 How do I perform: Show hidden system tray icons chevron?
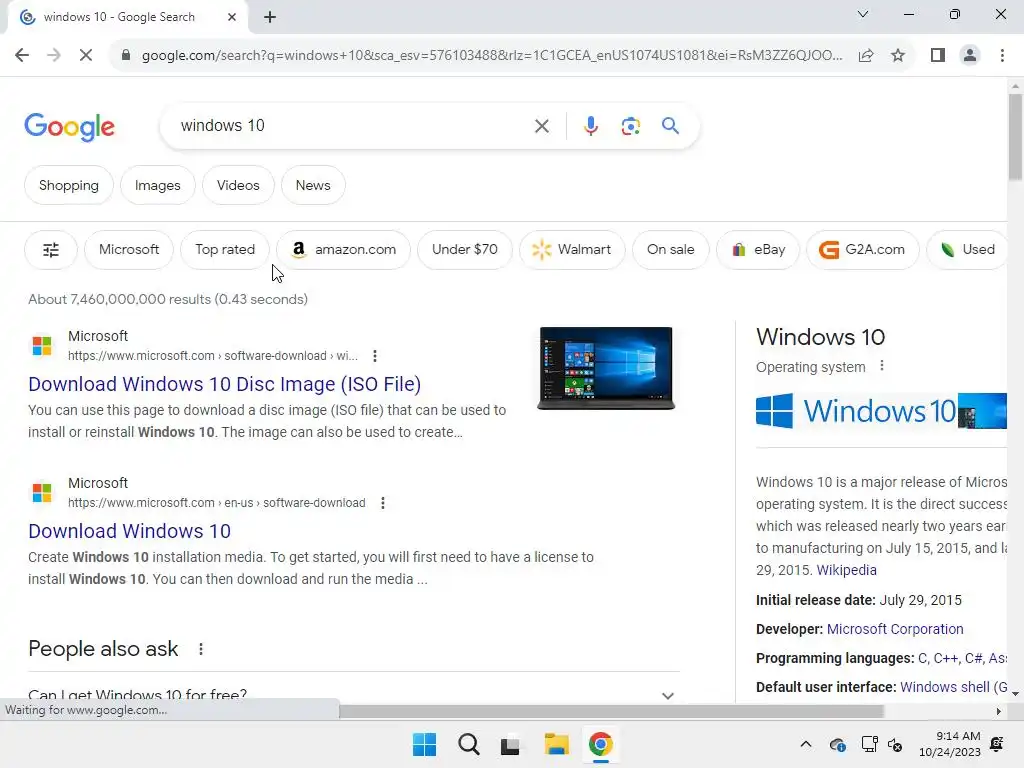(x=806, y=744)
